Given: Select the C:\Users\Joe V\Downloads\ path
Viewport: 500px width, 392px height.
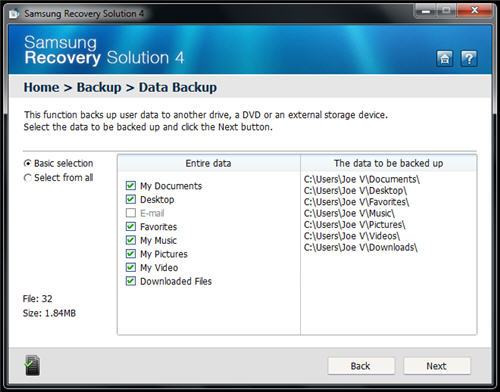Looking at the screenshot, I should tap(360, 247).
